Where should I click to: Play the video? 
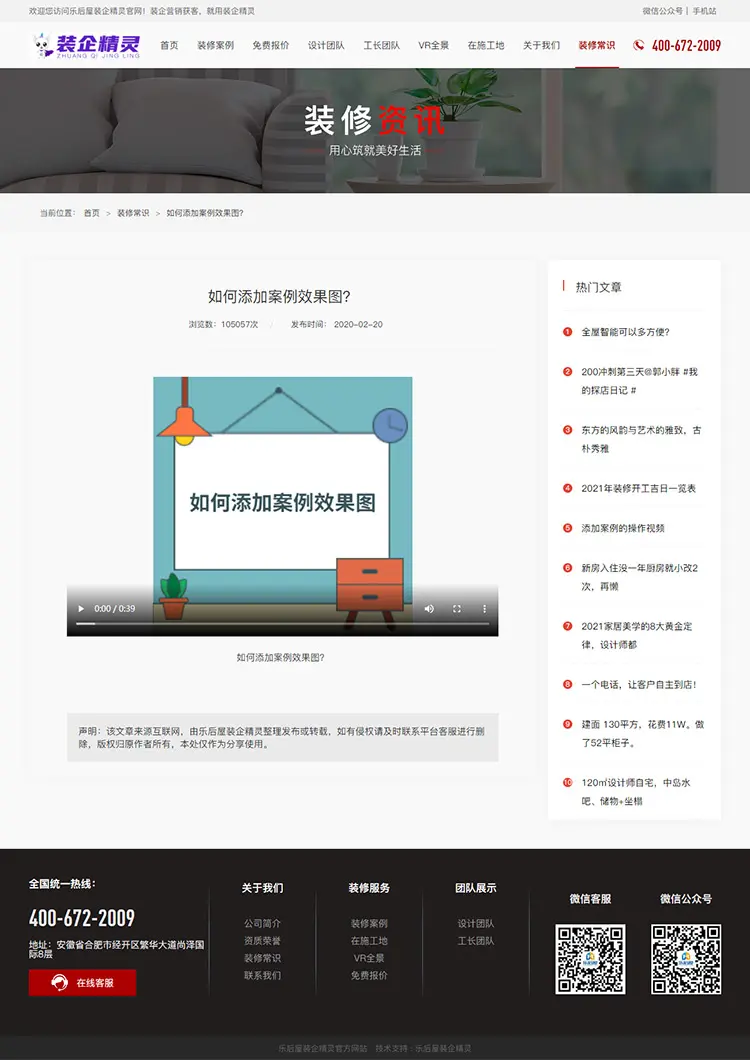click(x=81, y=608)
